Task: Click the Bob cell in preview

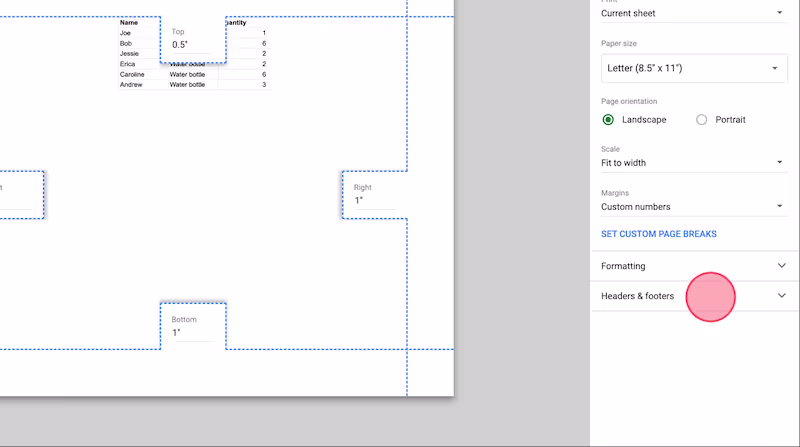Action: point(126,43)
